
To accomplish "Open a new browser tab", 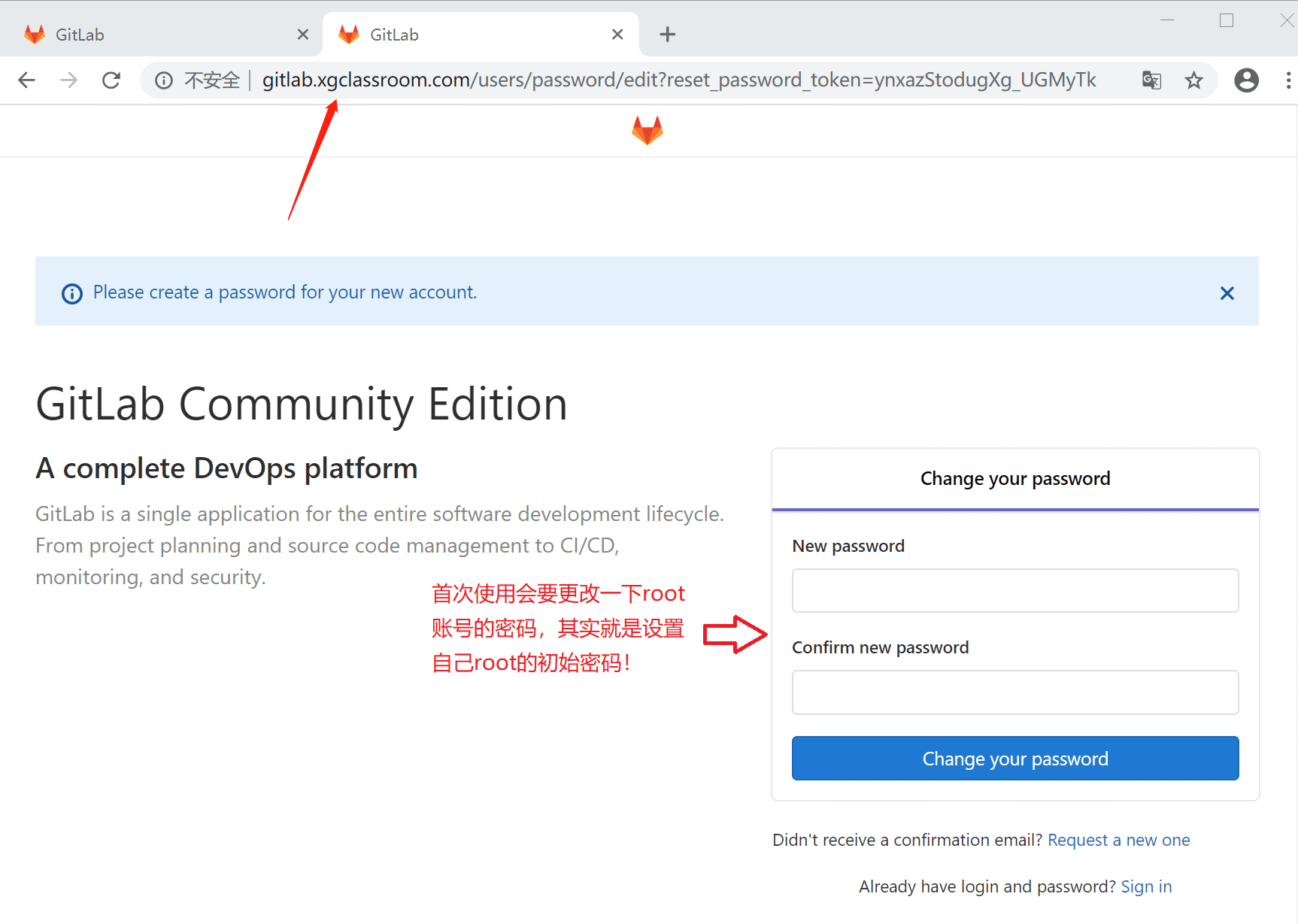I will pos(667,34).
